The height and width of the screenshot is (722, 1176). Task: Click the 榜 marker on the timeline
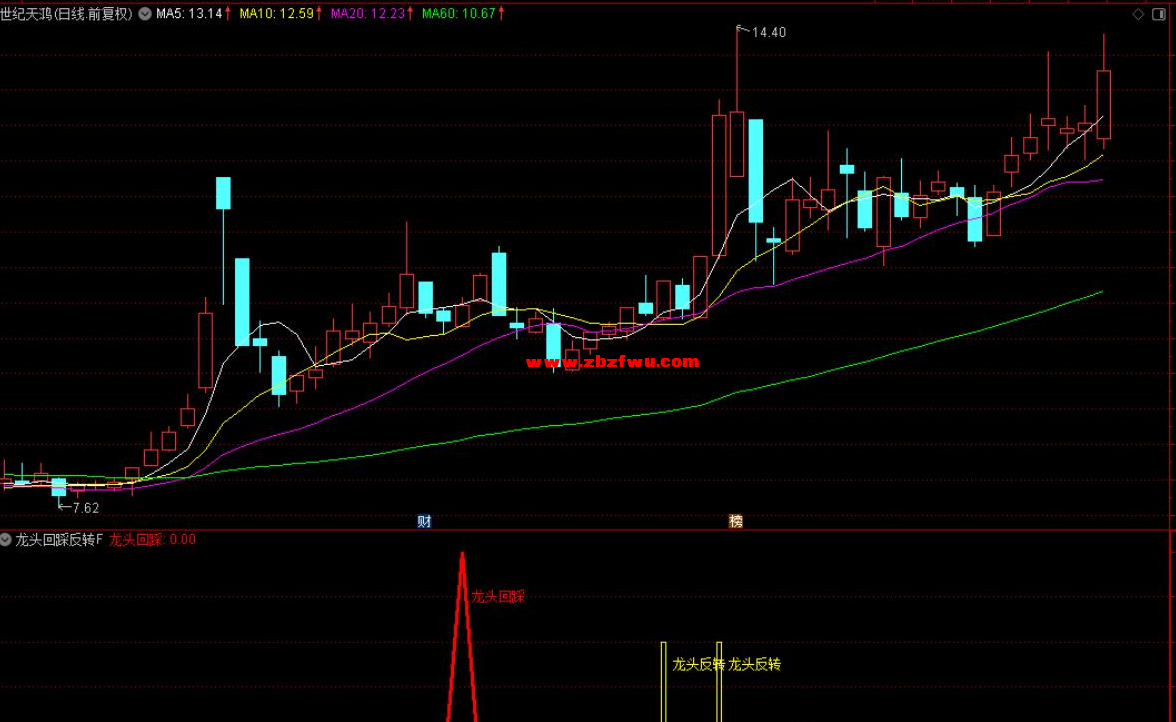pos(736,522)
